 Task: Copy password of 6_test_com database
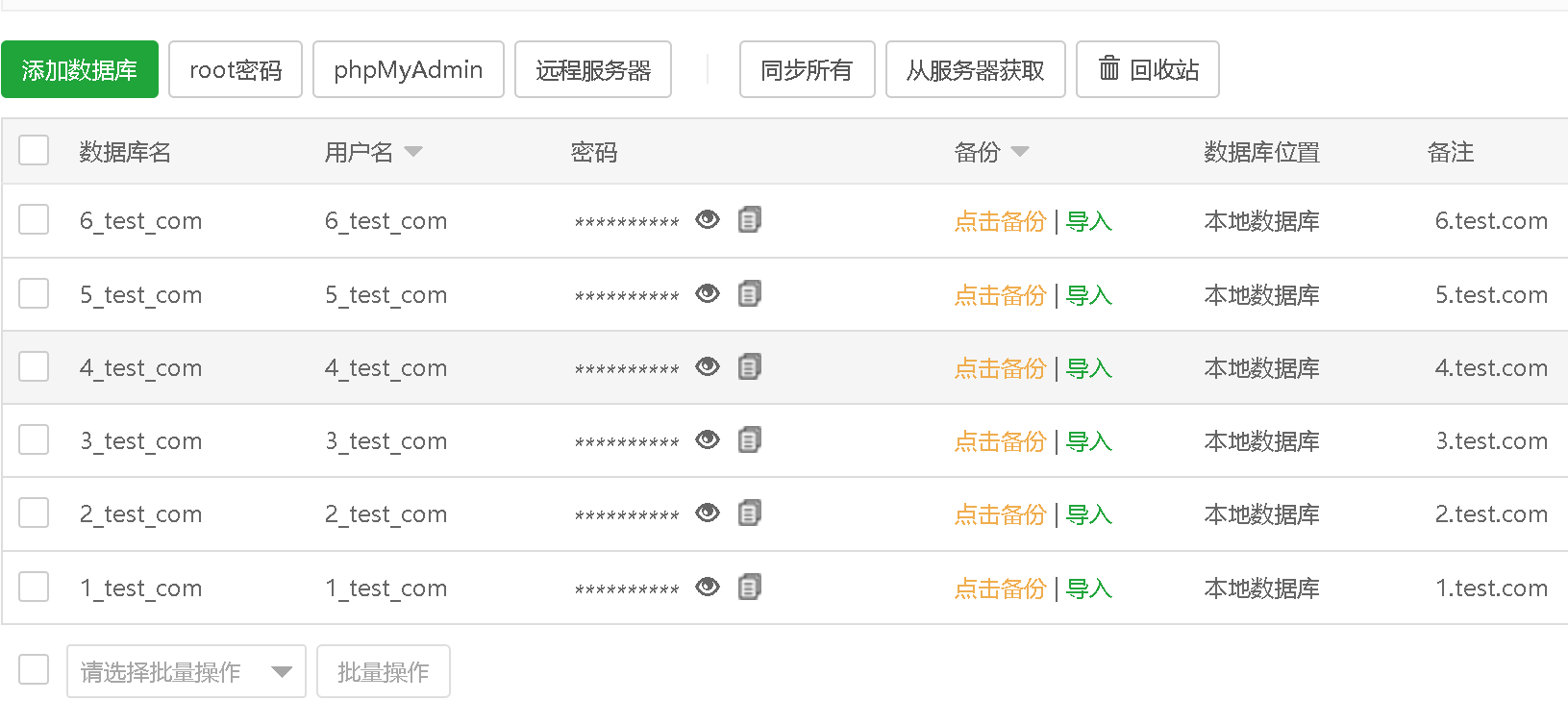(x=750, y=220)
